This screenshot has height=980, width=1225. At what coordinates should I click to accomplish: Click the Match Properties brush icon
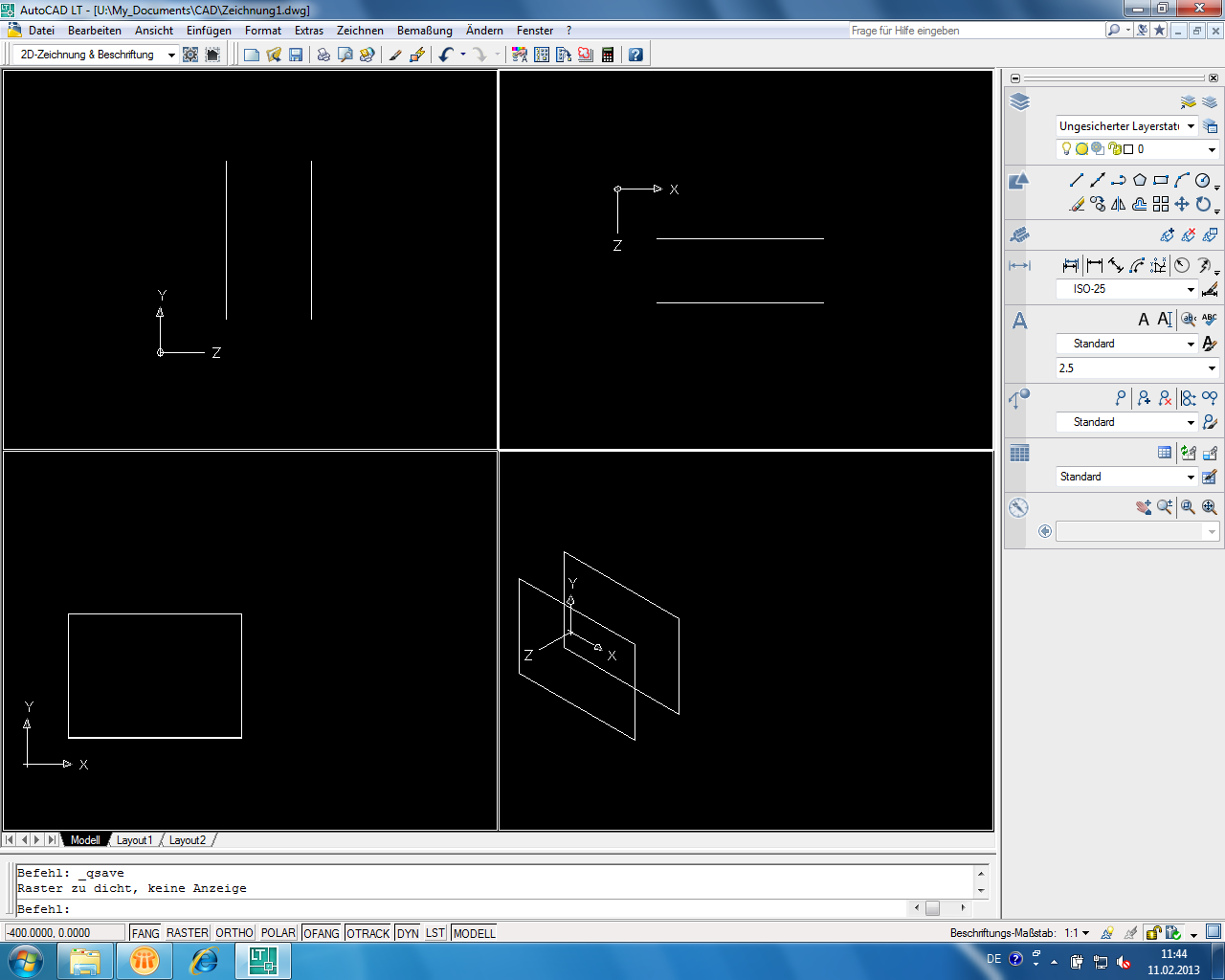(395, 55)
